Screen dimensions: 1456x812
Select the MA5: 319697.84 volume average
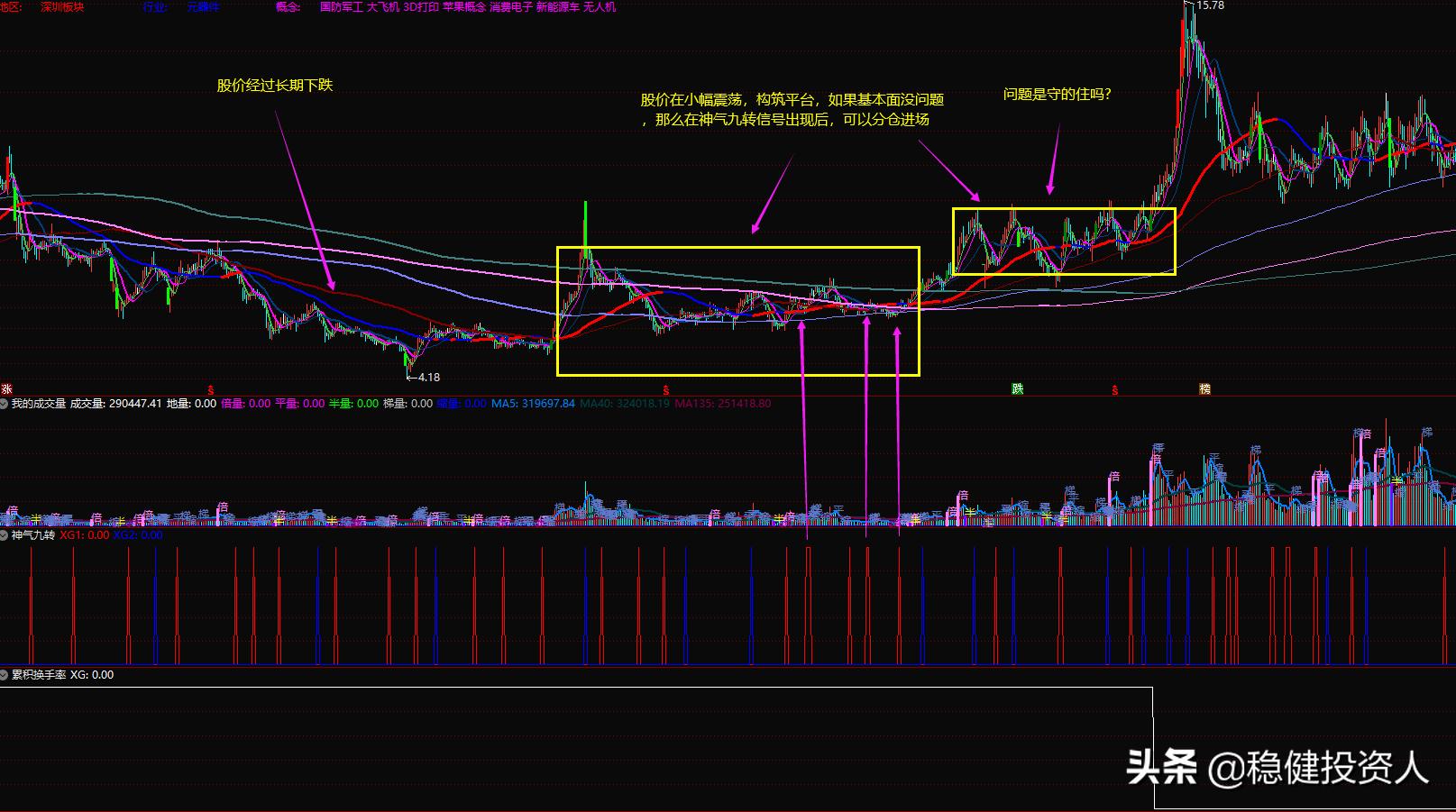click(x=533, y=404)
